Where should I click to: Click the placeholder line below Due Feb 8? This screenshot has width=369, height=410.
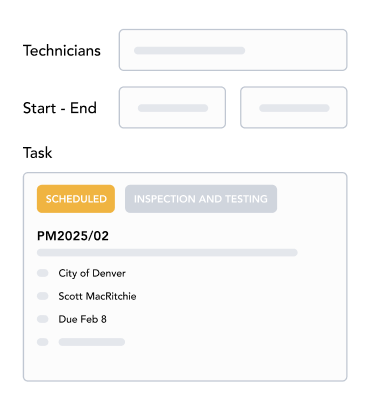point(92,342)
